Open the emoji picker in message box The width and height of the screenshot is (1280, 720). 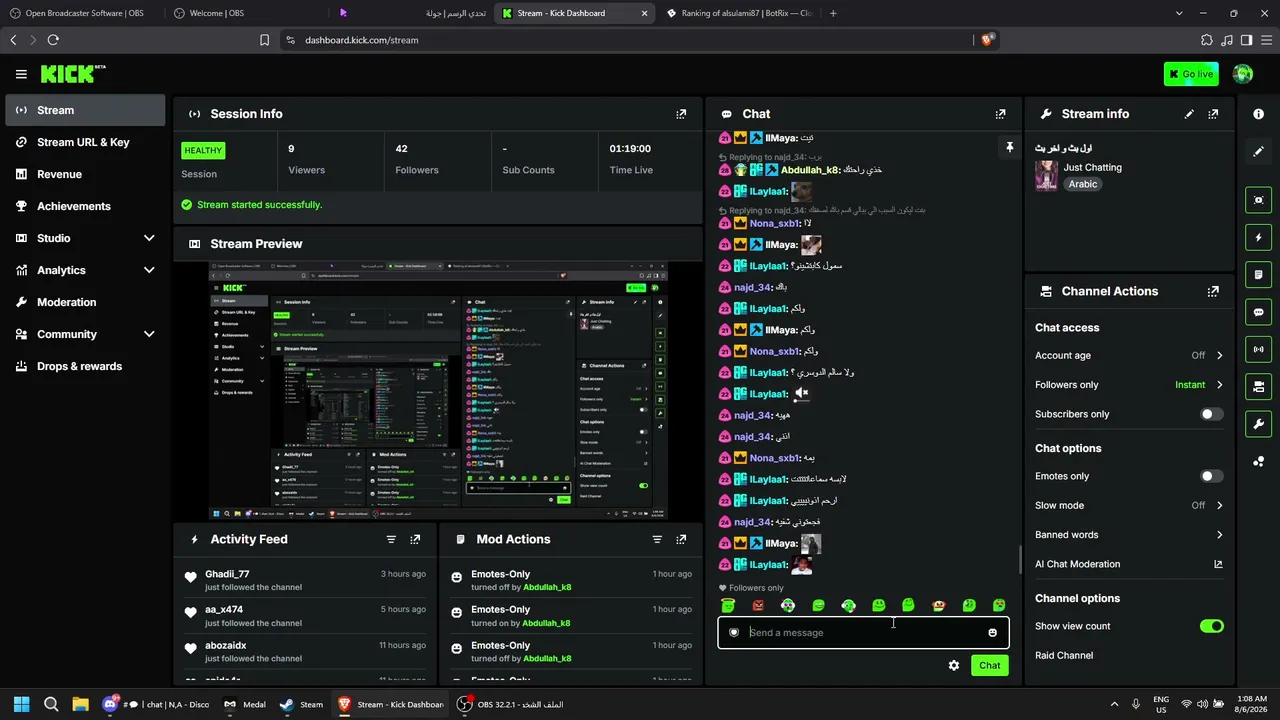tap(992, 632)
